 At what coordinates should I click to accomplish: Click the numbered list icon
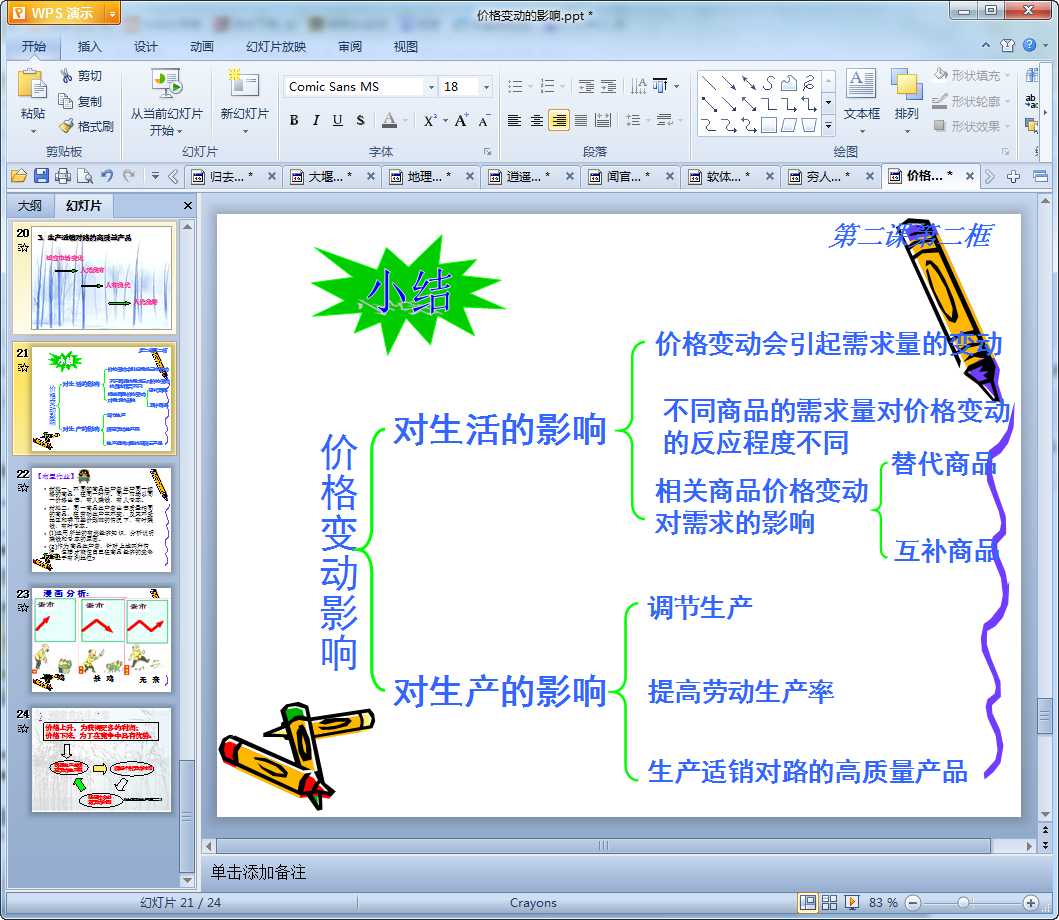[x=548, y=86]
